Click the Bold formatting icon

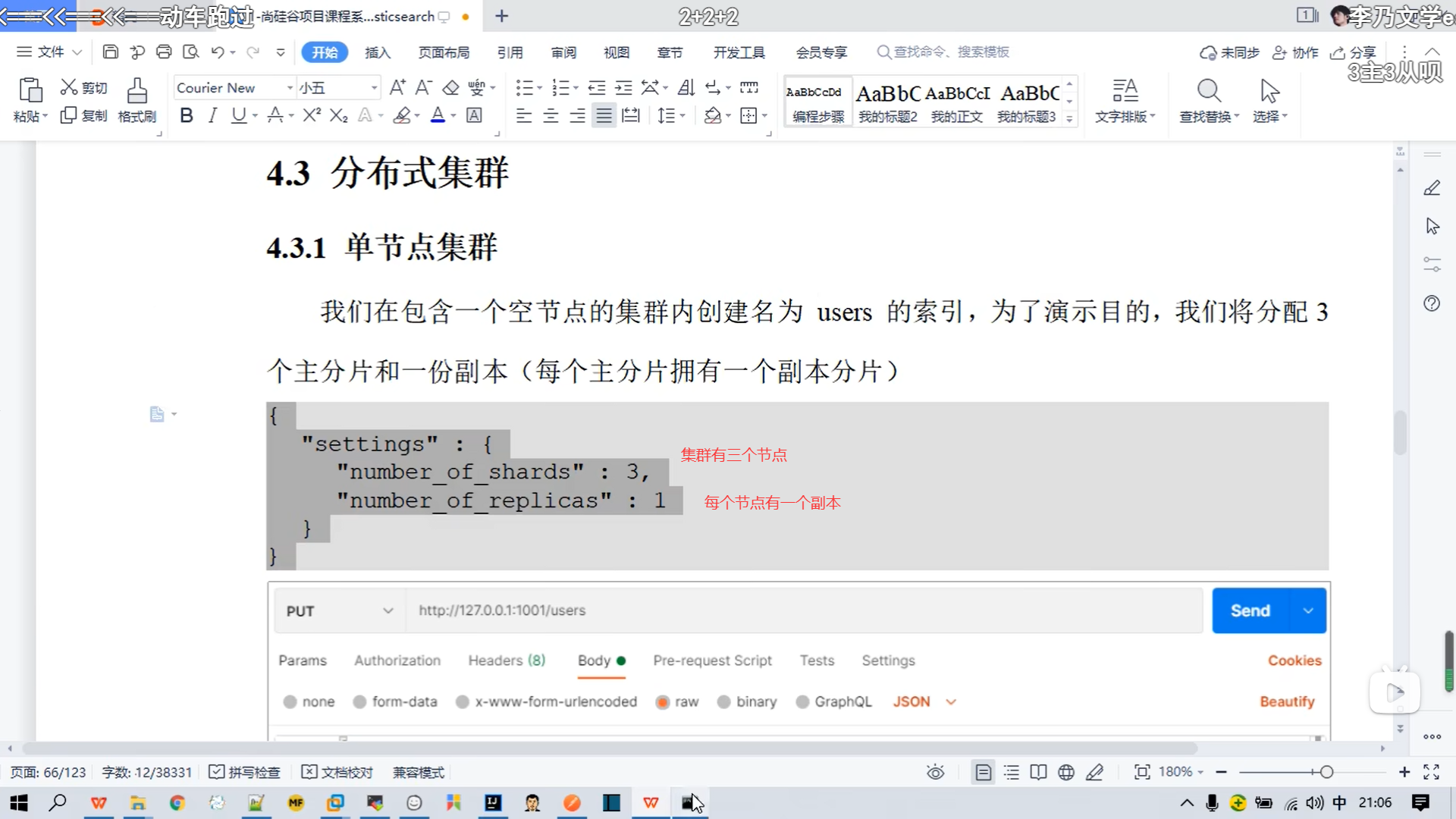(187, 115)
